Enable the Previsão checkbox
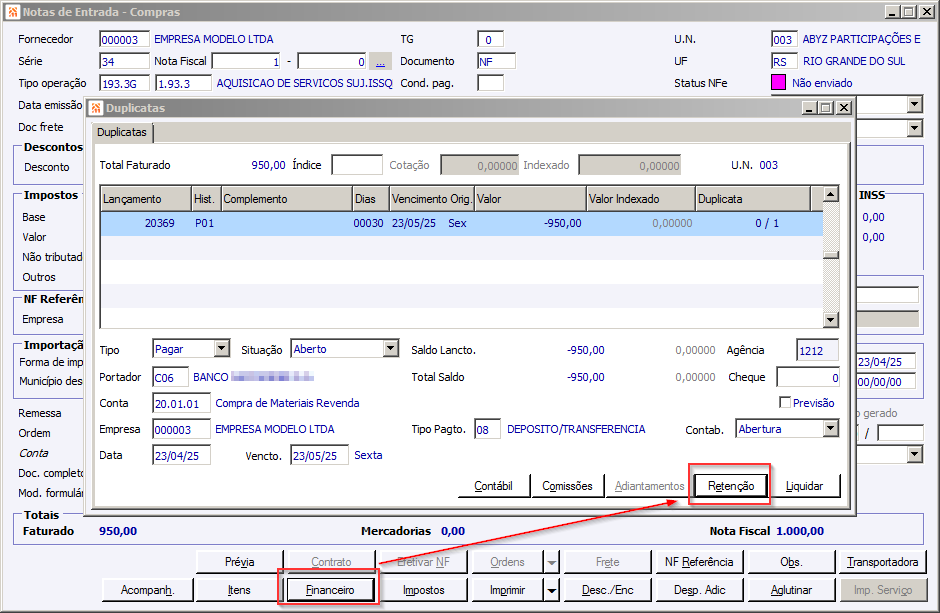 [x=785, y=403]
